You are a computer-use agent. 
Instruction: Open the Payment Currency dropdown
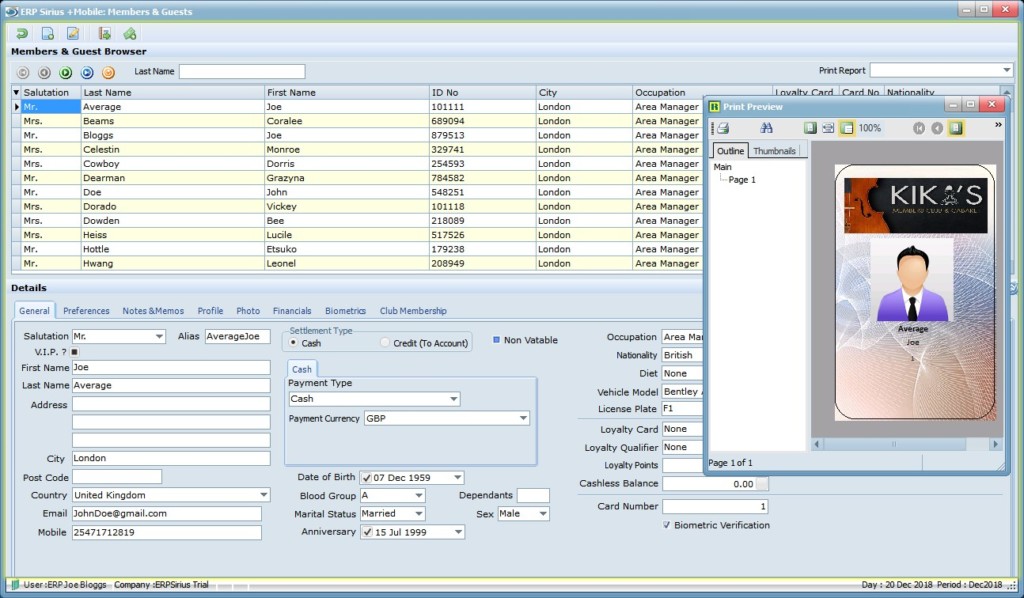(523, 418)
